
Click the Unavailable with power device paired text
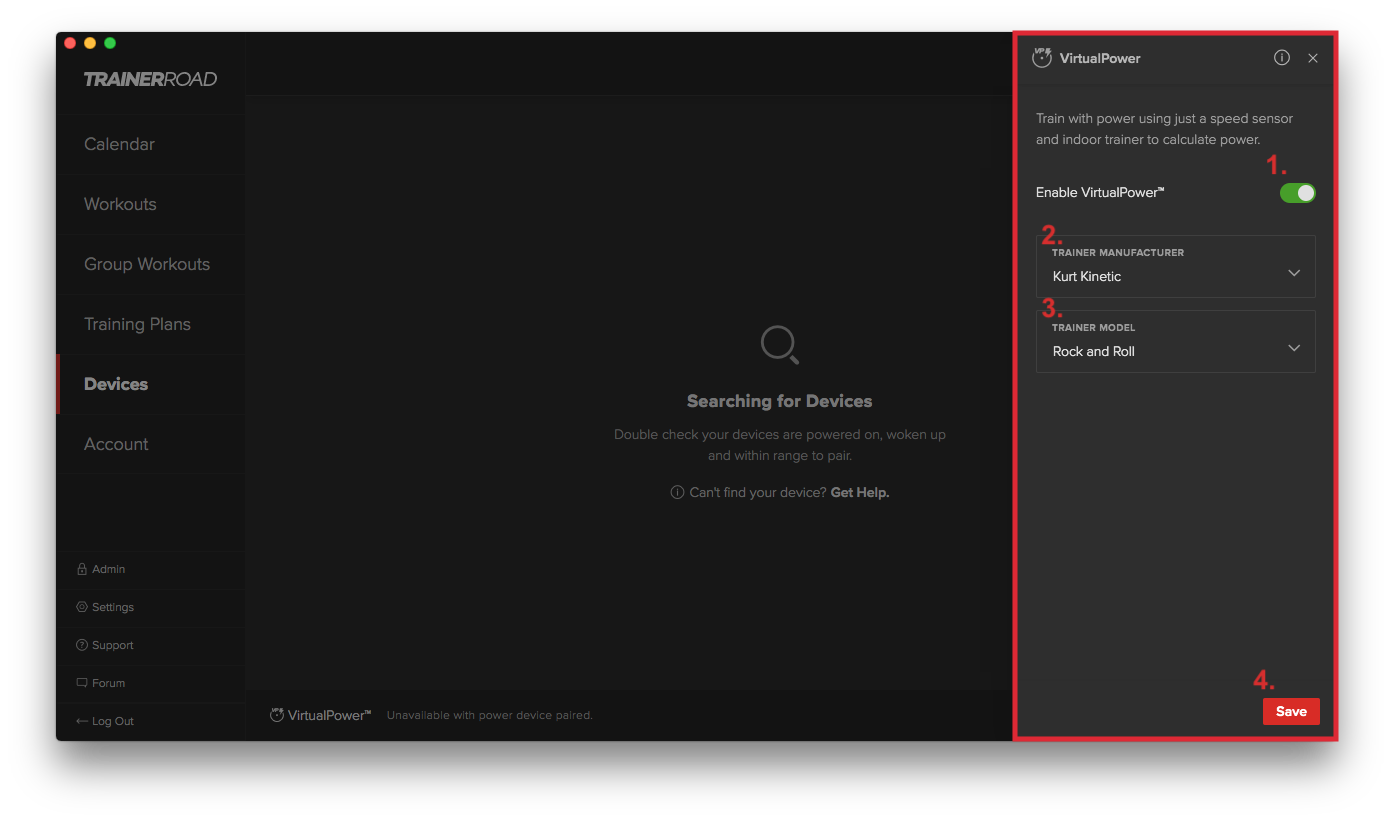[490, 715]
